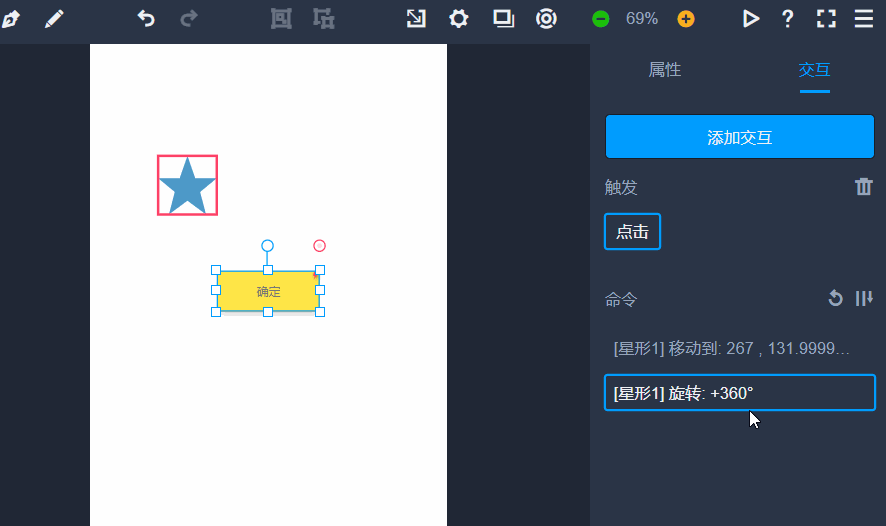The image size is (886, 526).
Task: Click the resize canvas icon
Action: pos(415,19)
